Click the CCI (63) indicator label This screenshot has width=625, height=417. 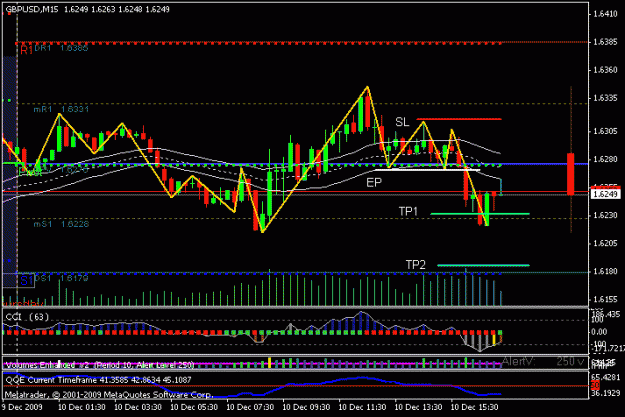27,317
